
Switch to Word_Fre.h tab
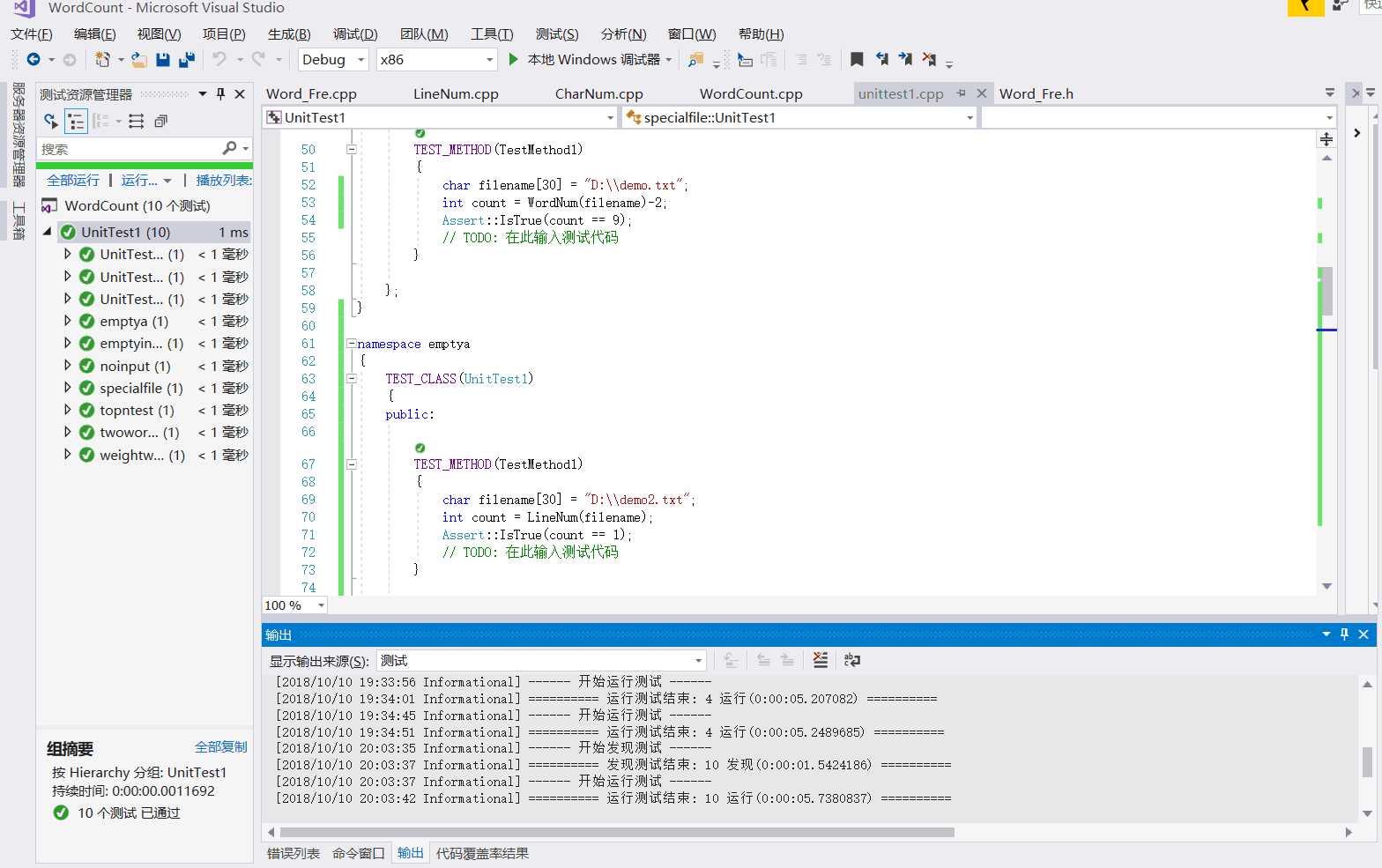[1036, 93]
